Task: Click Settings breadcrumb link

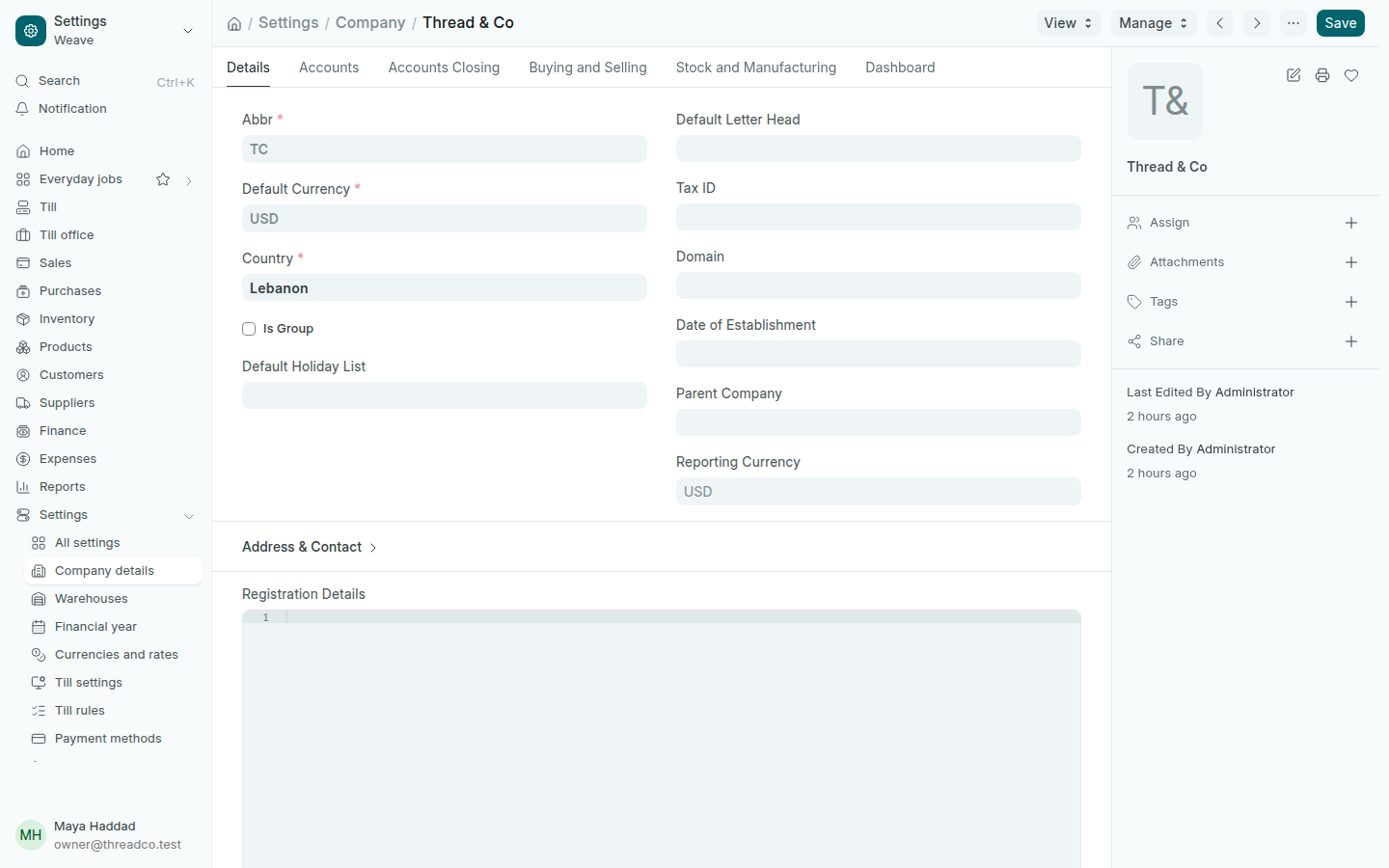Action: pos(288,23)
